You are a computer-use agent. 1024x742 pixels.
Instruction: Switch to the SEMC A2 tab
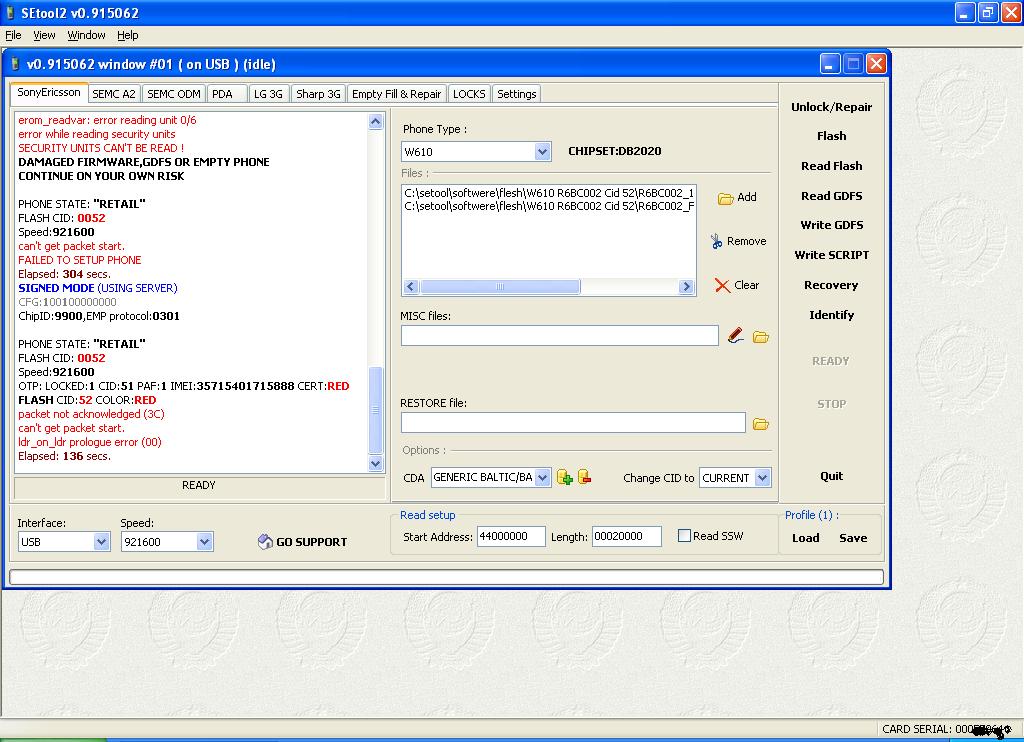coord(114,94)
